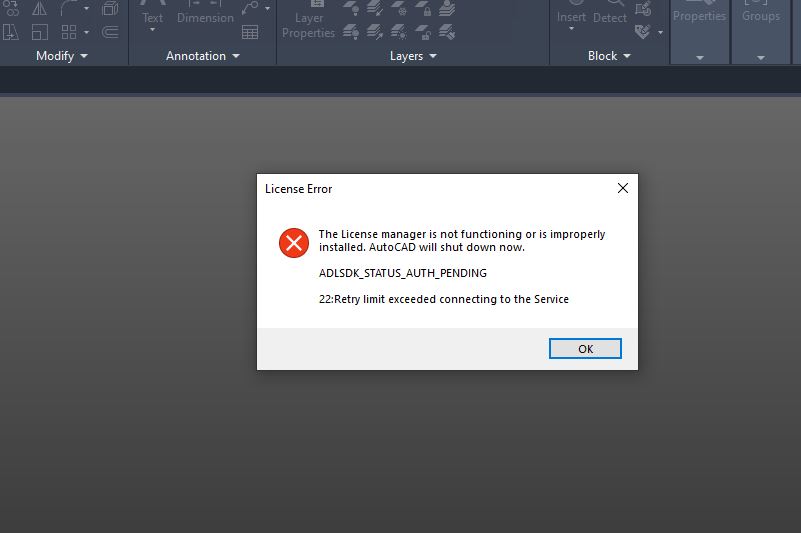The image size is (801, 533).
Task: Select the Stretch tool in Modify panel
Action: coord(11,32)
